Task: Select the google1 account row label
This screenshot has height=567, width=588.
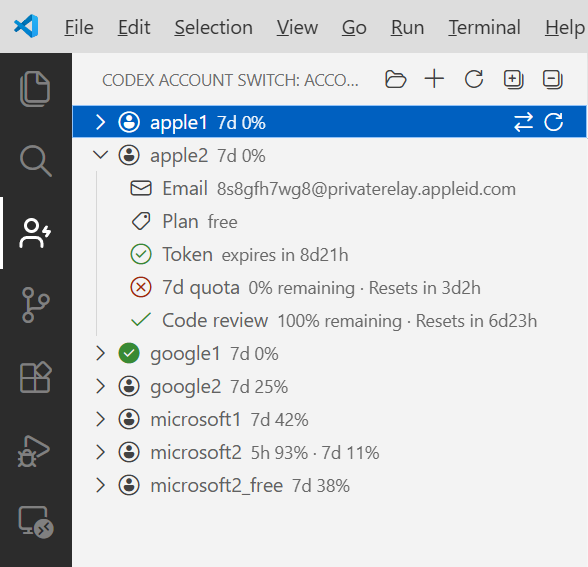Action: click(185, 354)
